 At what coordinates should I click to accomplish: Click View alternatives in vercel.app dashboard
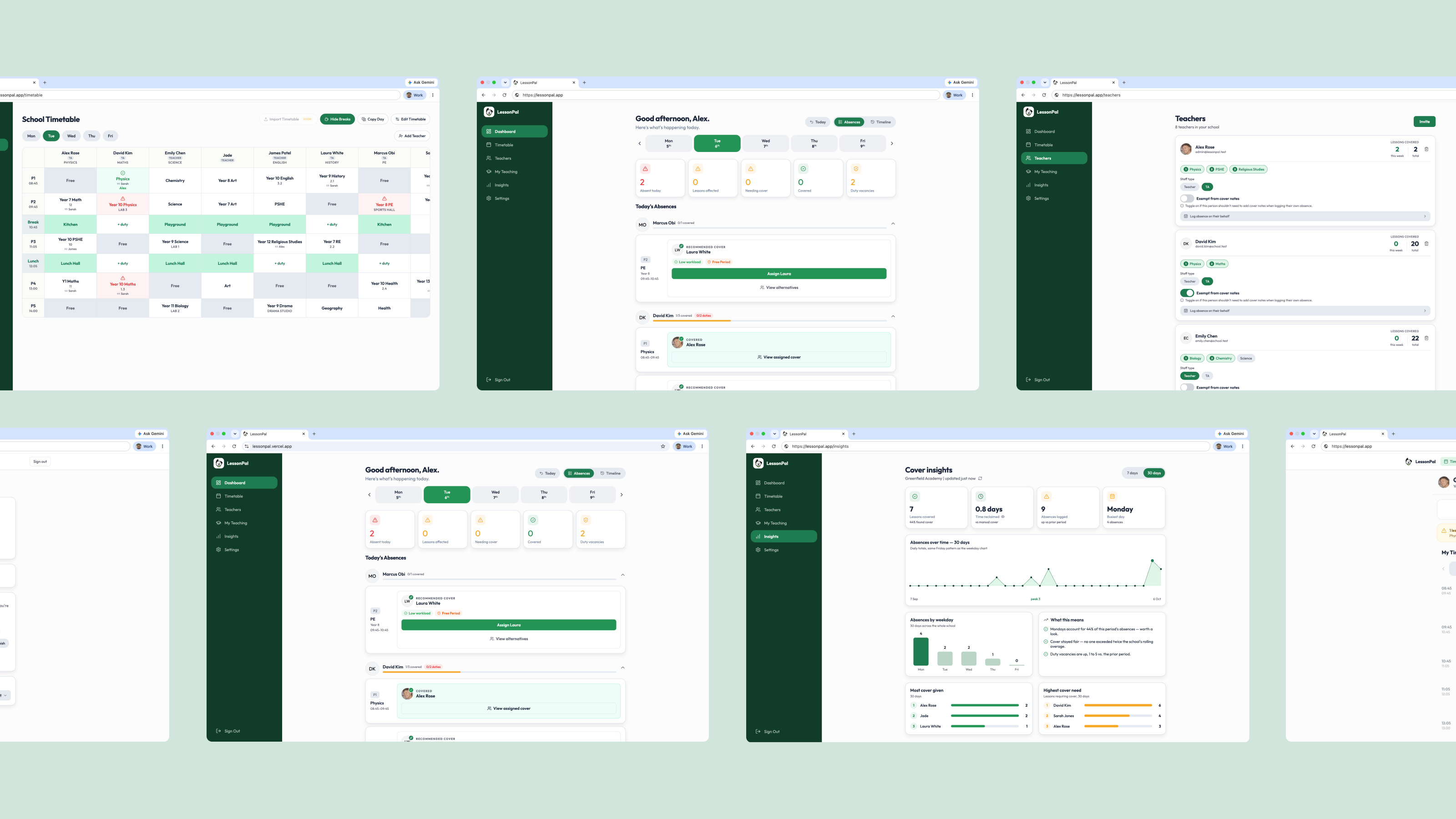coord(509,639)
